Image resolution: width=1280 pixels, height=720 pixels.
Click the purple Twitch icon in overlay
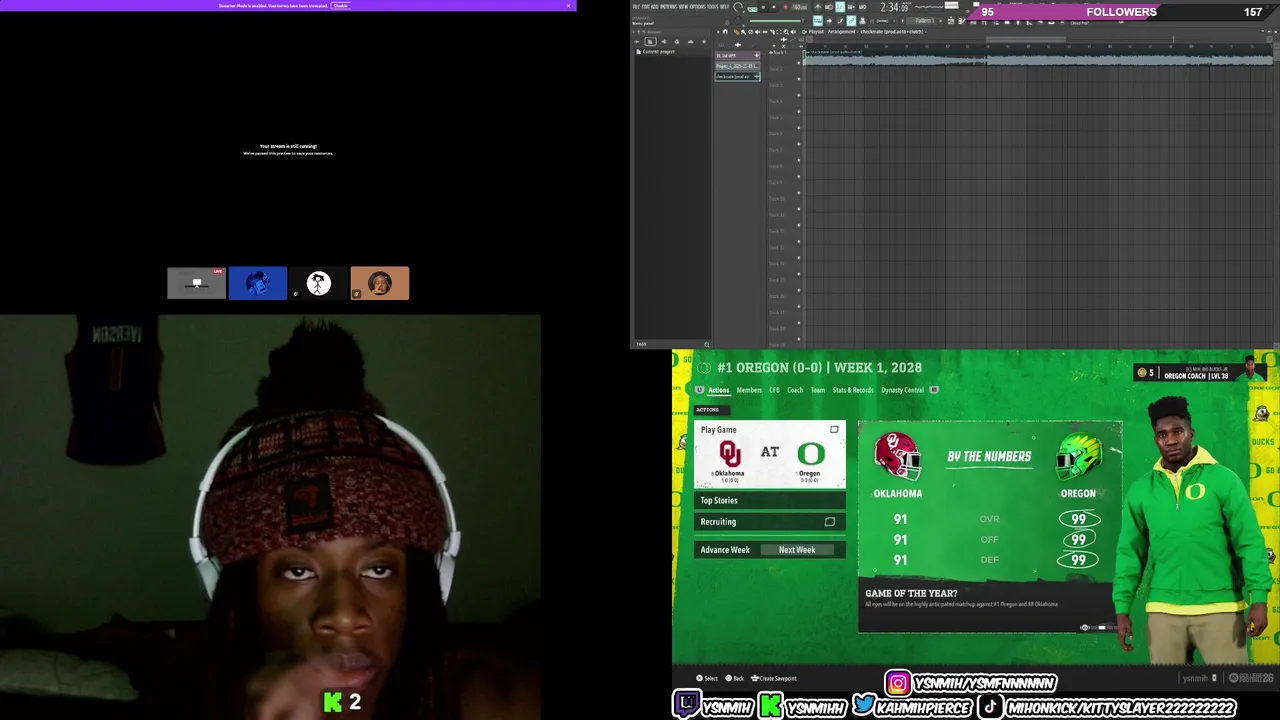point(686,705)
